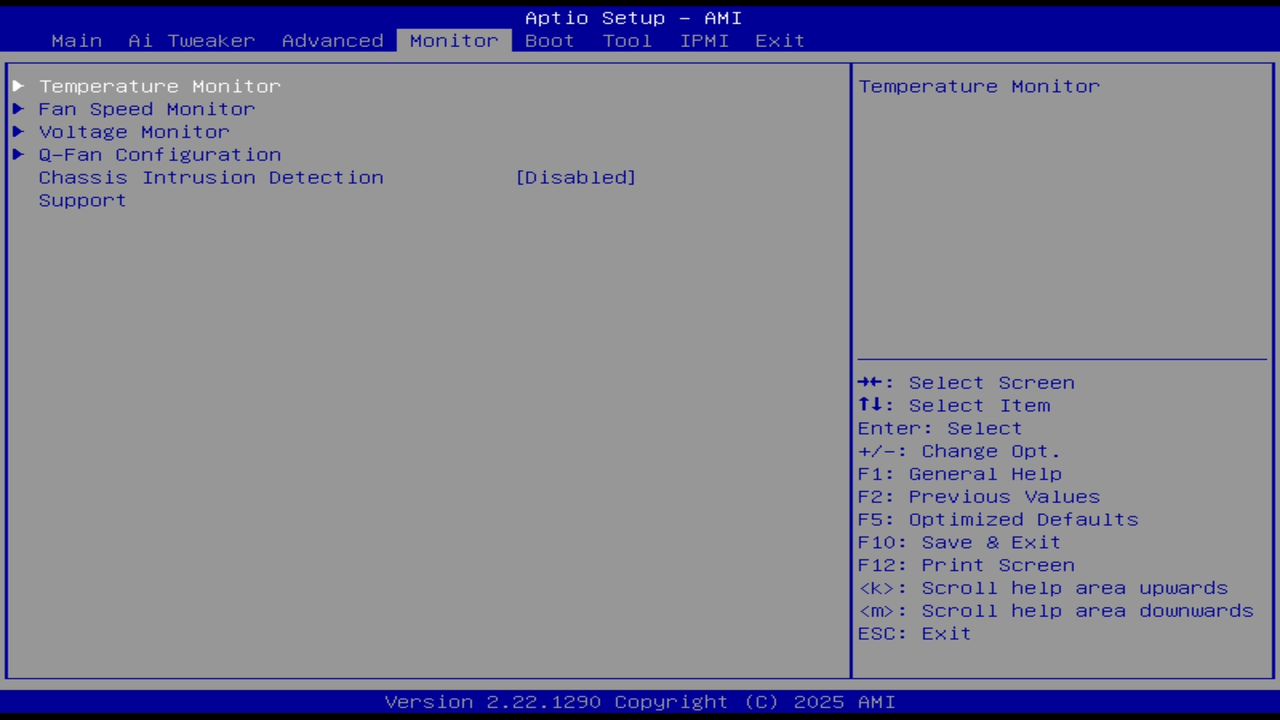Open the Voltage Monitor submenu

coord(133,131)
